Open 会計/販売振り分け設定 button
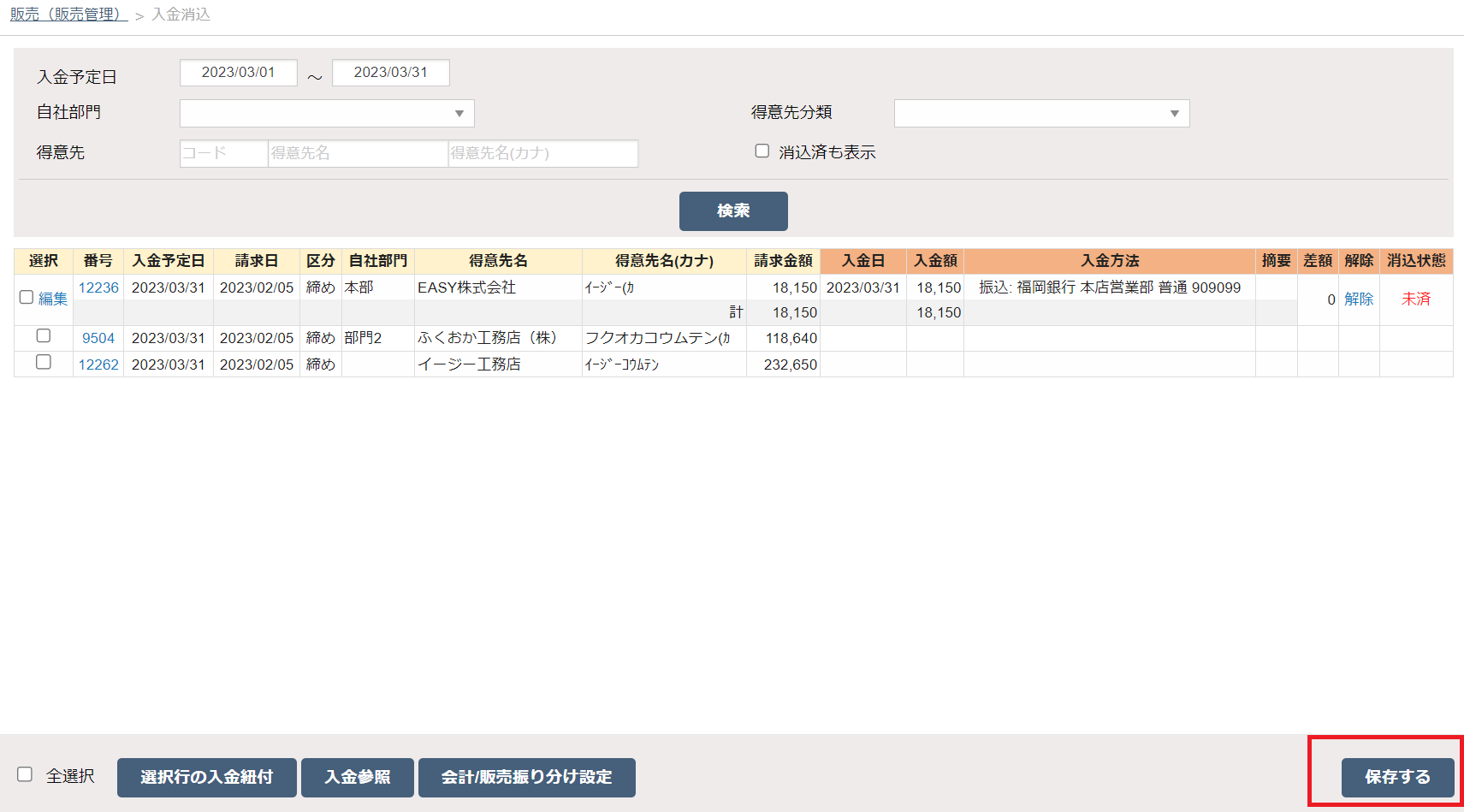This screenshot has height=812, width=1464. (526, 777)
